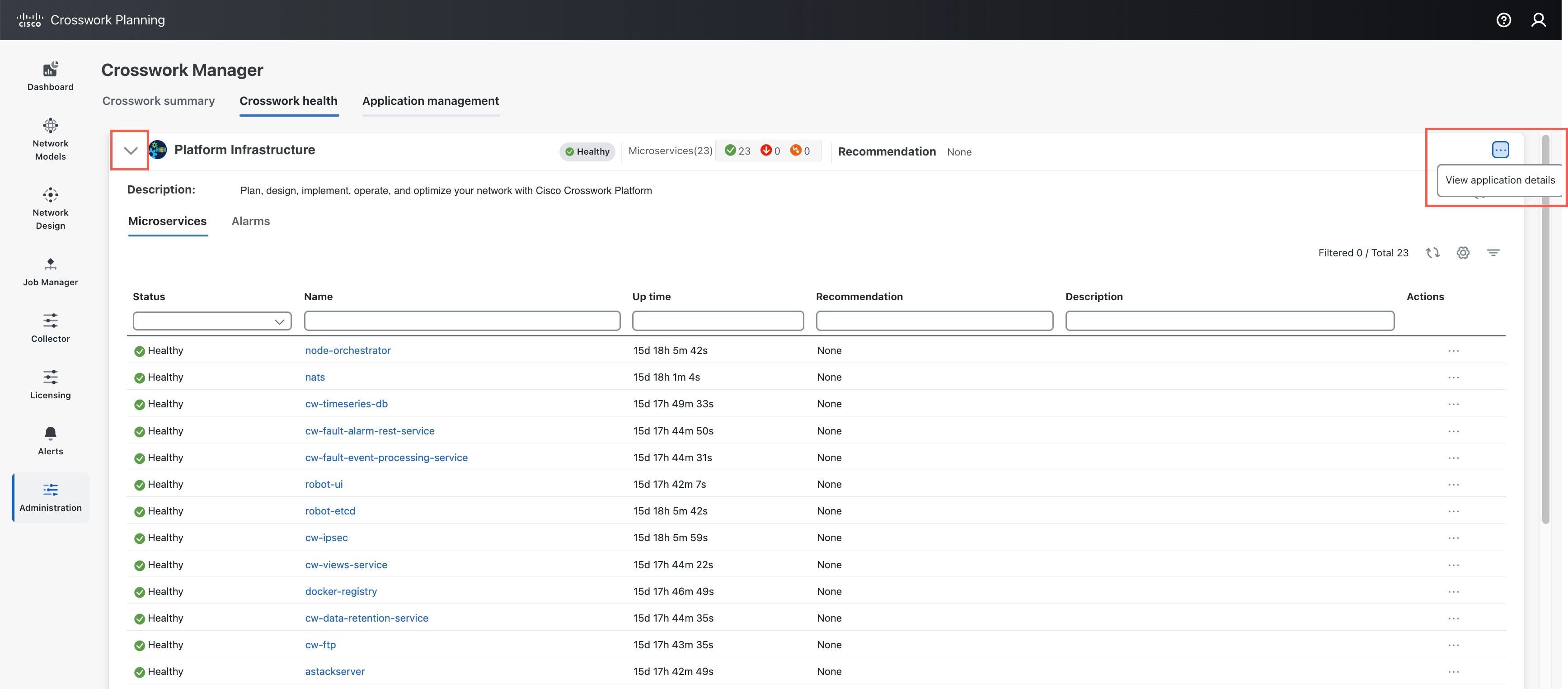Open Network Models in the sidebar
Image resolution: width=1568 pixels, height=689 pixels.
point(50,140)
